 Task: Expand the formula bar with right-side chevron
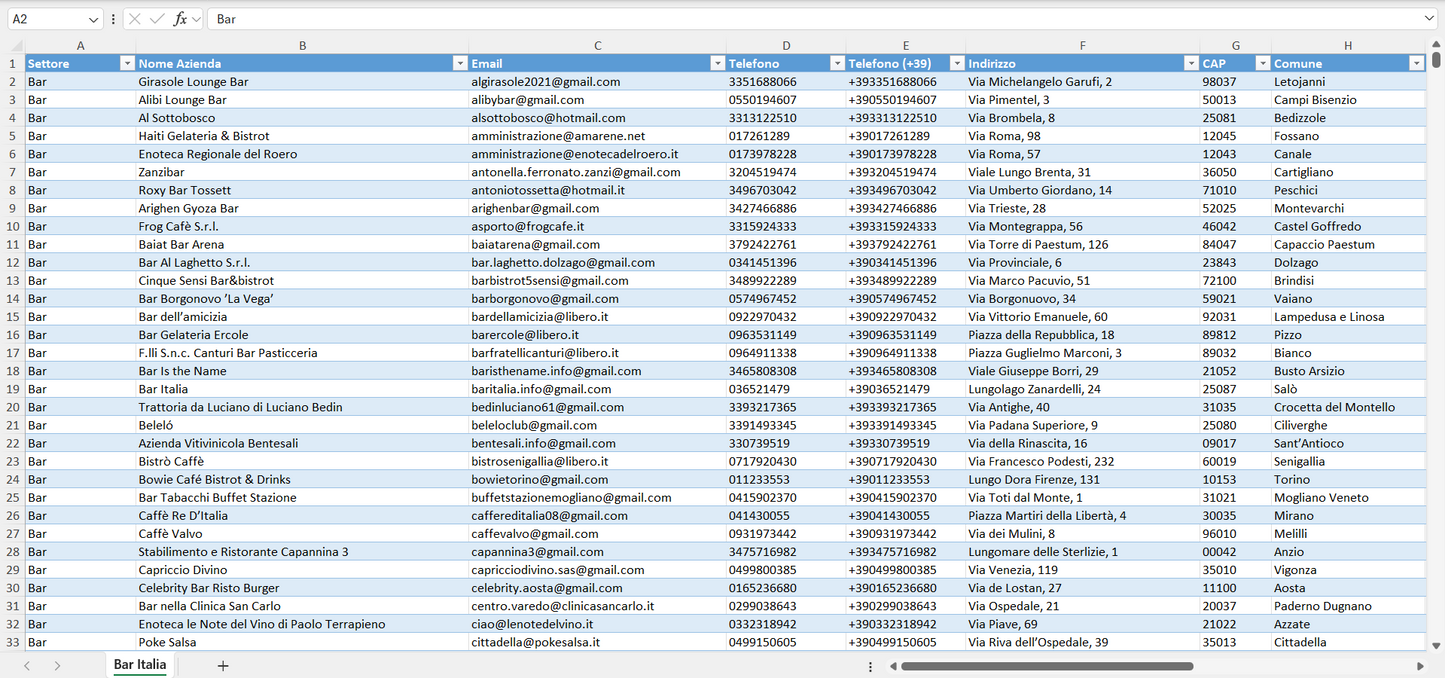[x=1428, y=19]
